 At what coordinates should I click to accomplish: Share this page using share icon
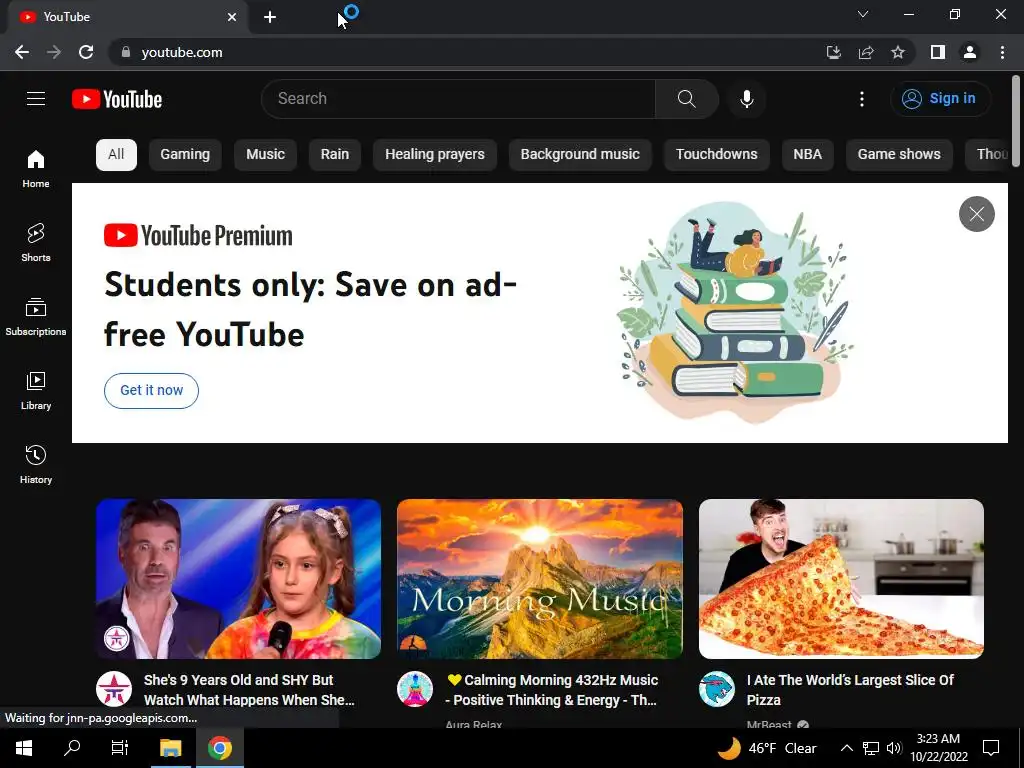coord(866,52)
